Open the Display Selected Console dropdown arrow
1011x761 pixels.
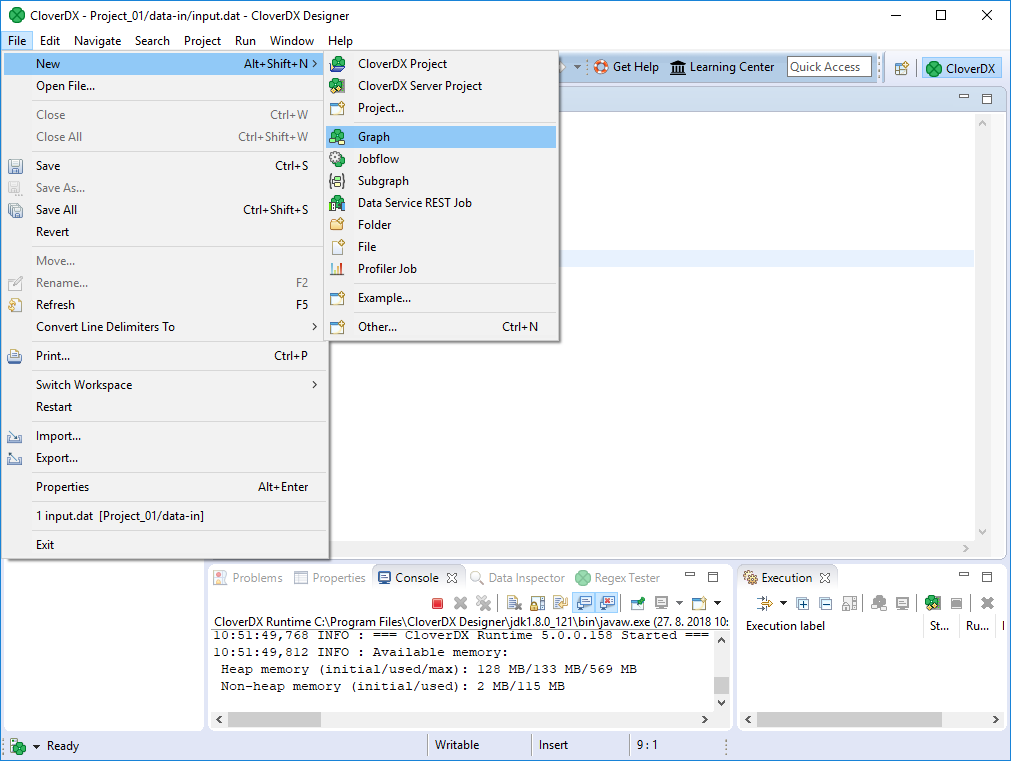point(679,603)
